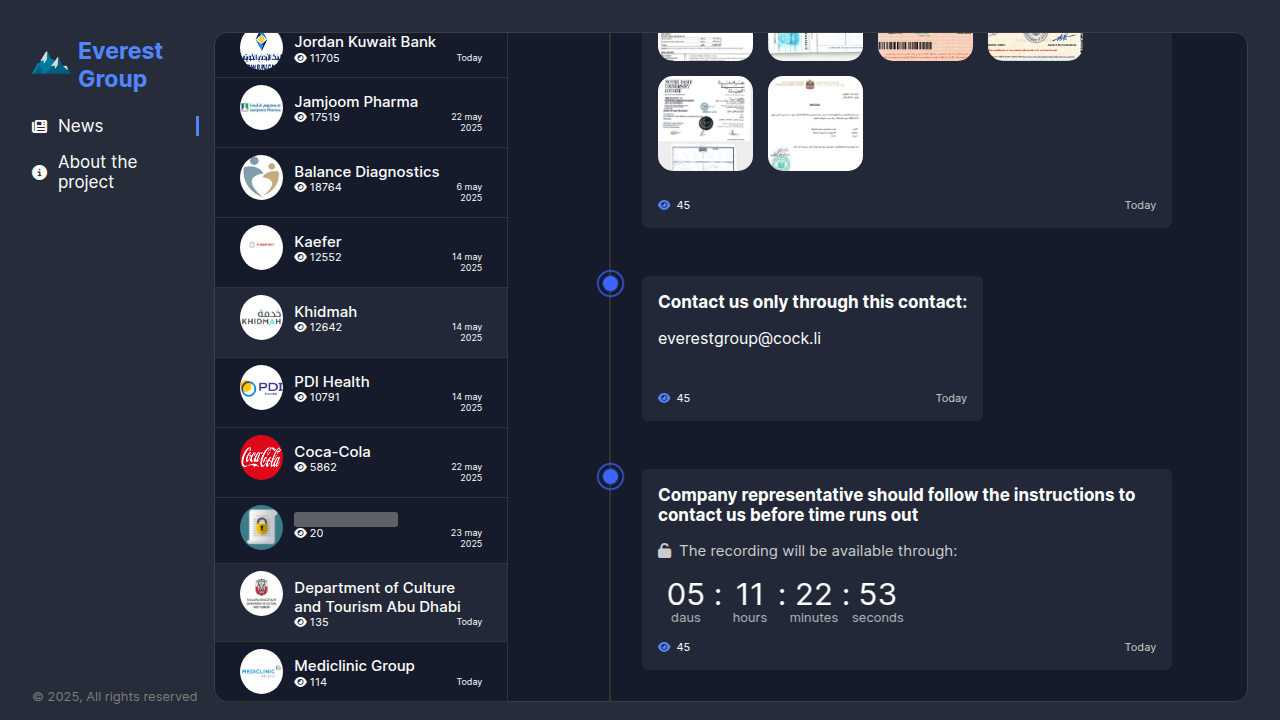Click the Abu Dhabi tourism department logo
Viewport: 1280px width, 720px height.
261,594
